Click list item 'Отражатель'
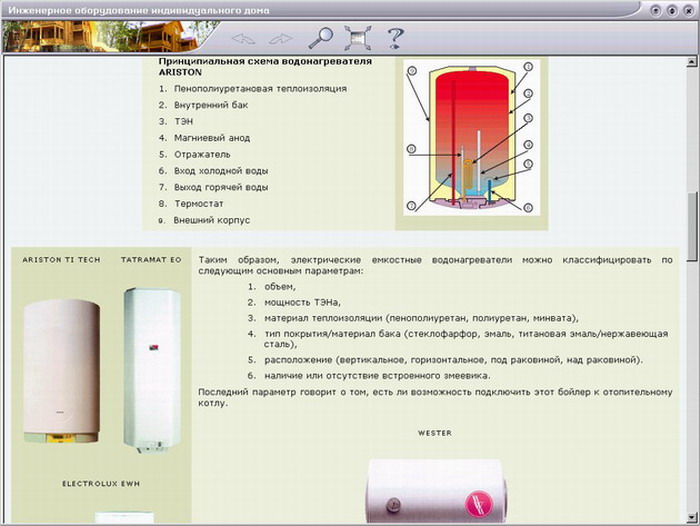This screenshot has width=700, height=526. 202,154
